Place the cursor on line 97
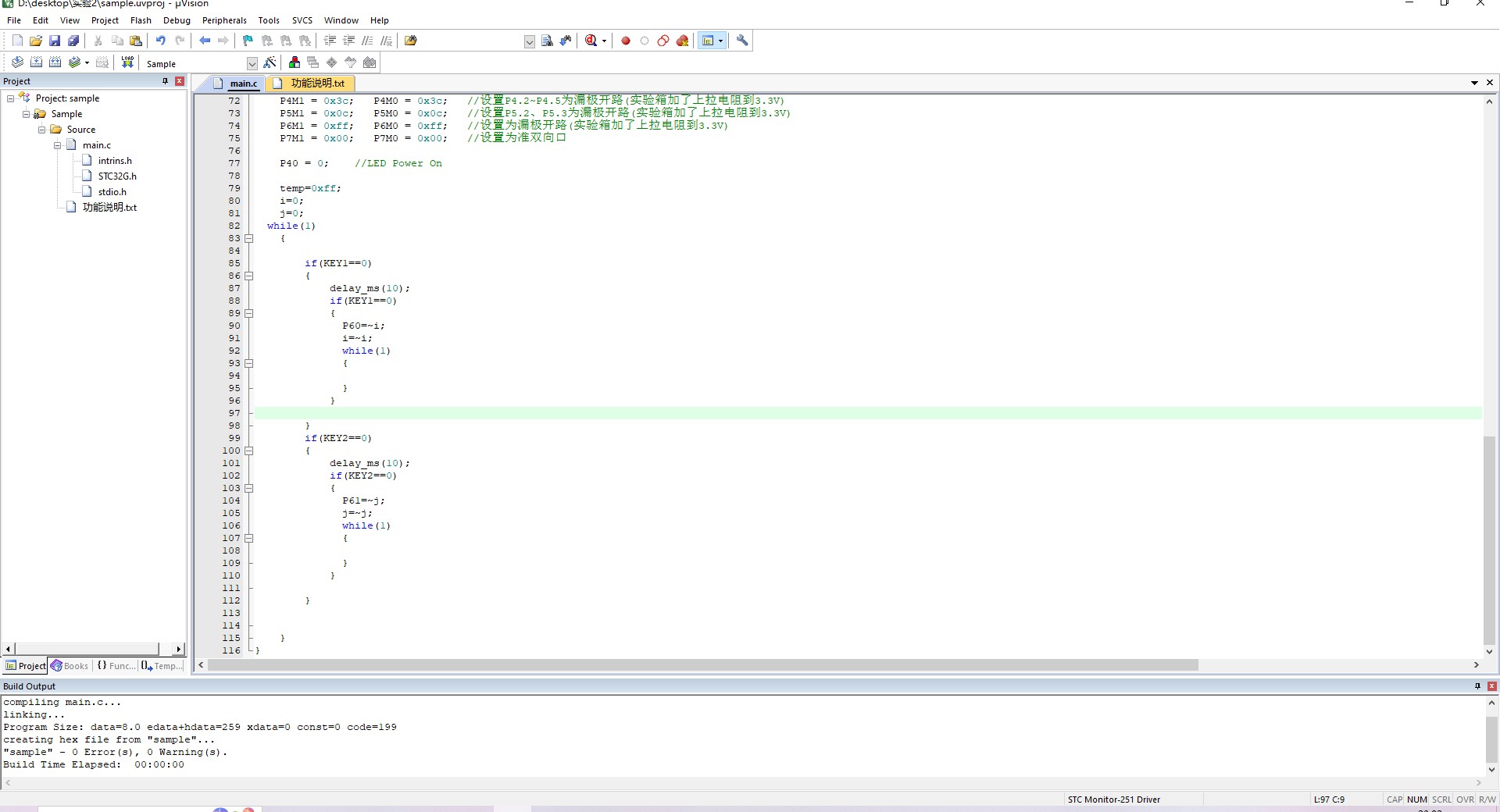 pyautogui.click(x=867, y=413)
